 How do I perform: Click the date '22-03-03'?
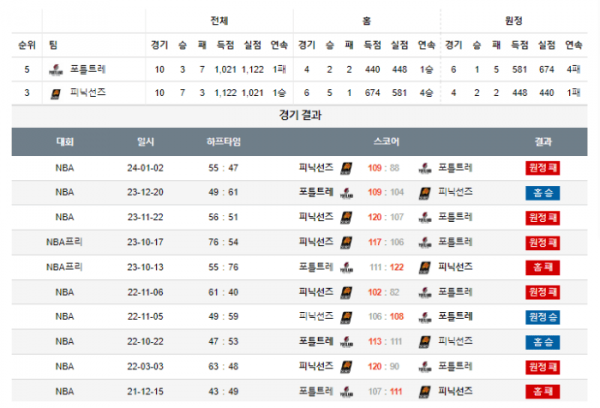145,367
